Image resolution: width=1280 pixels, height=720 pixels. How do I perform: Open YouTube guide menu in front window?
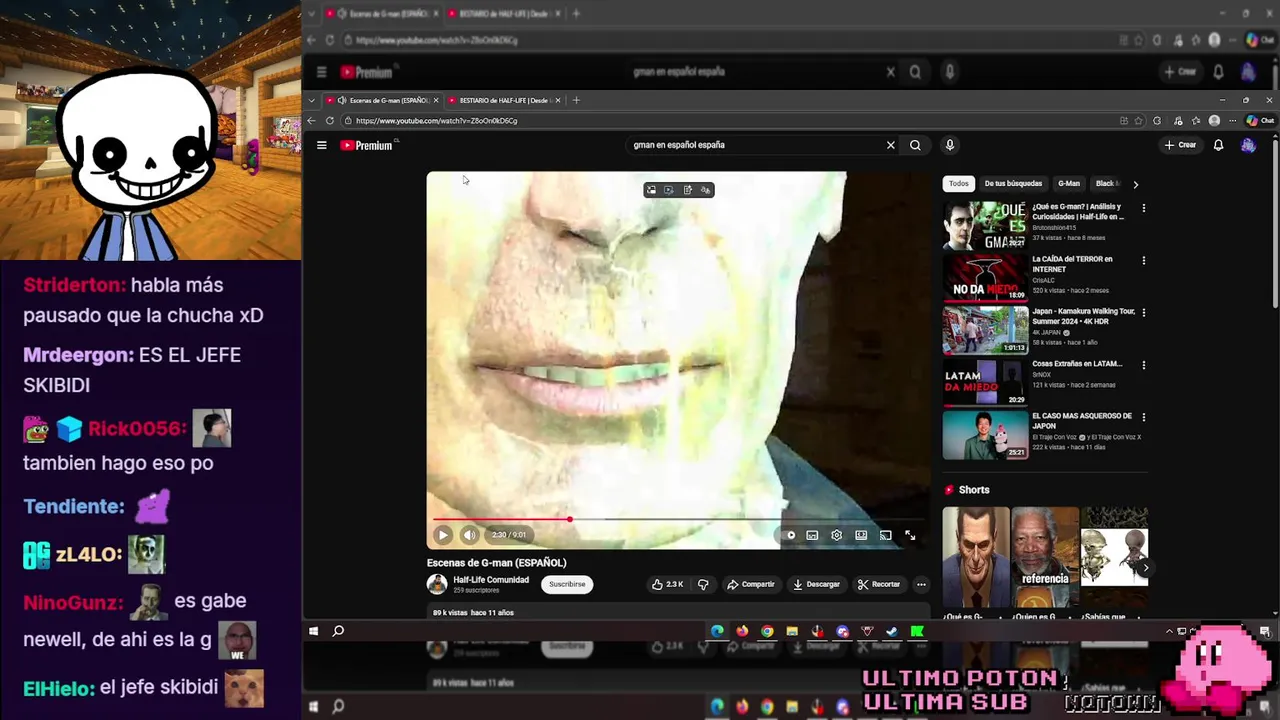pos(321,145)
